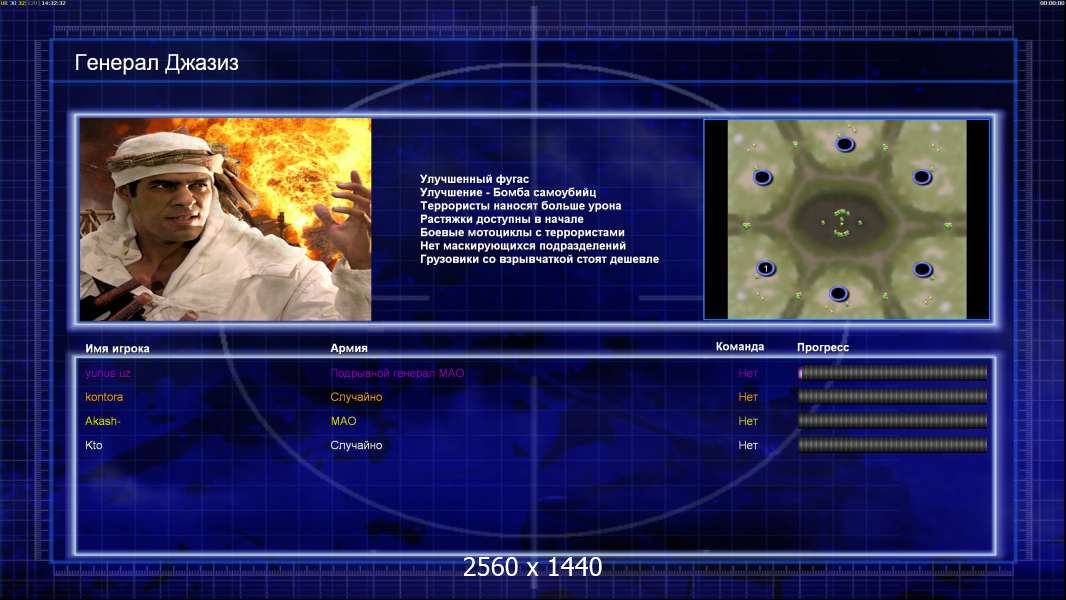Click the 'Армия' column header

click(x=349, y=348)
